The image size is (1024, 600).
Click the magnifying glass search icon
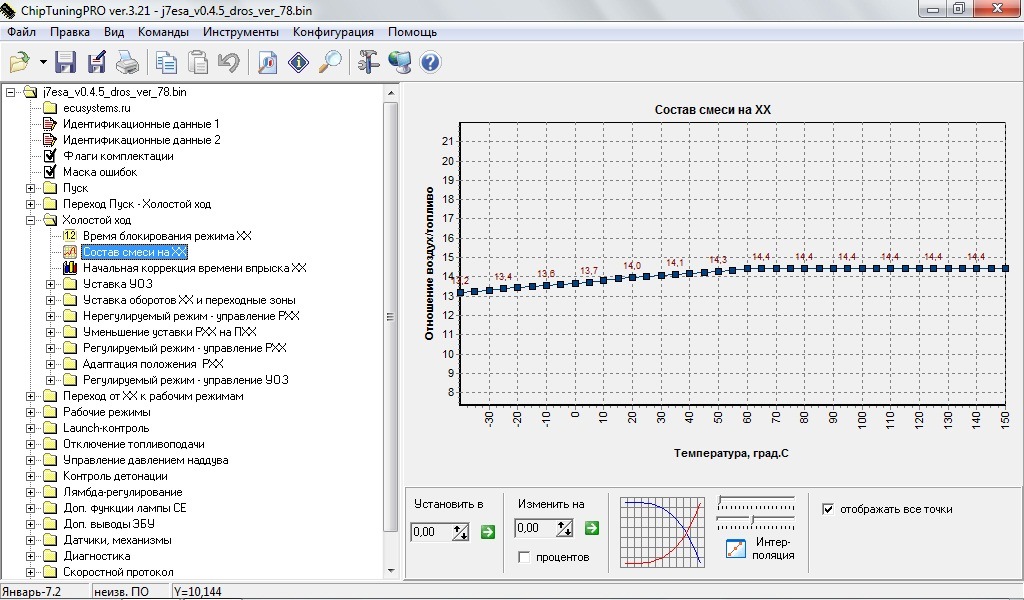point(329,63)
